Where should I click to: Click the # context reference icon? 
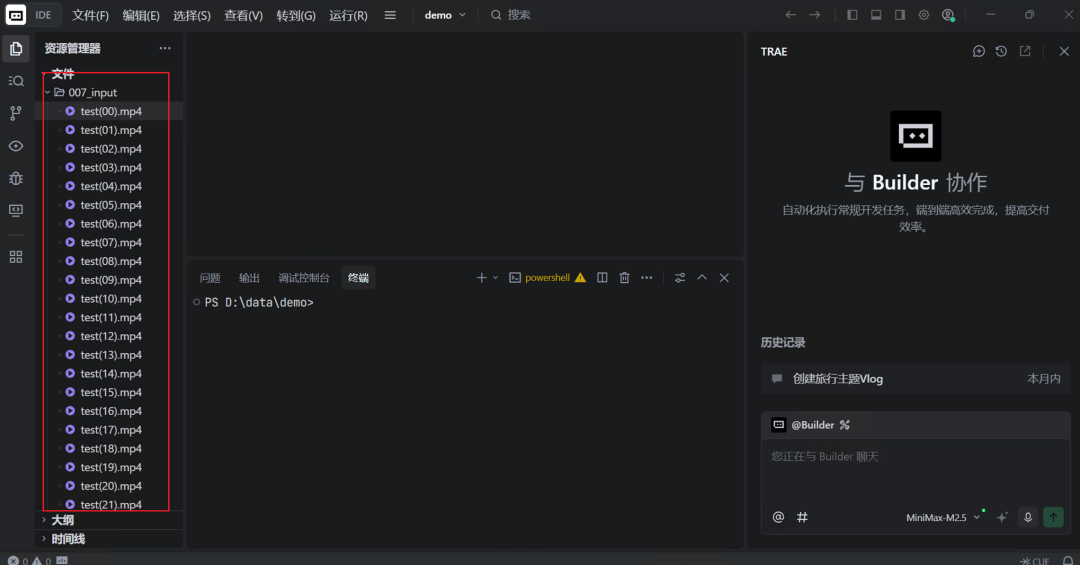click(x=802, y=517)
